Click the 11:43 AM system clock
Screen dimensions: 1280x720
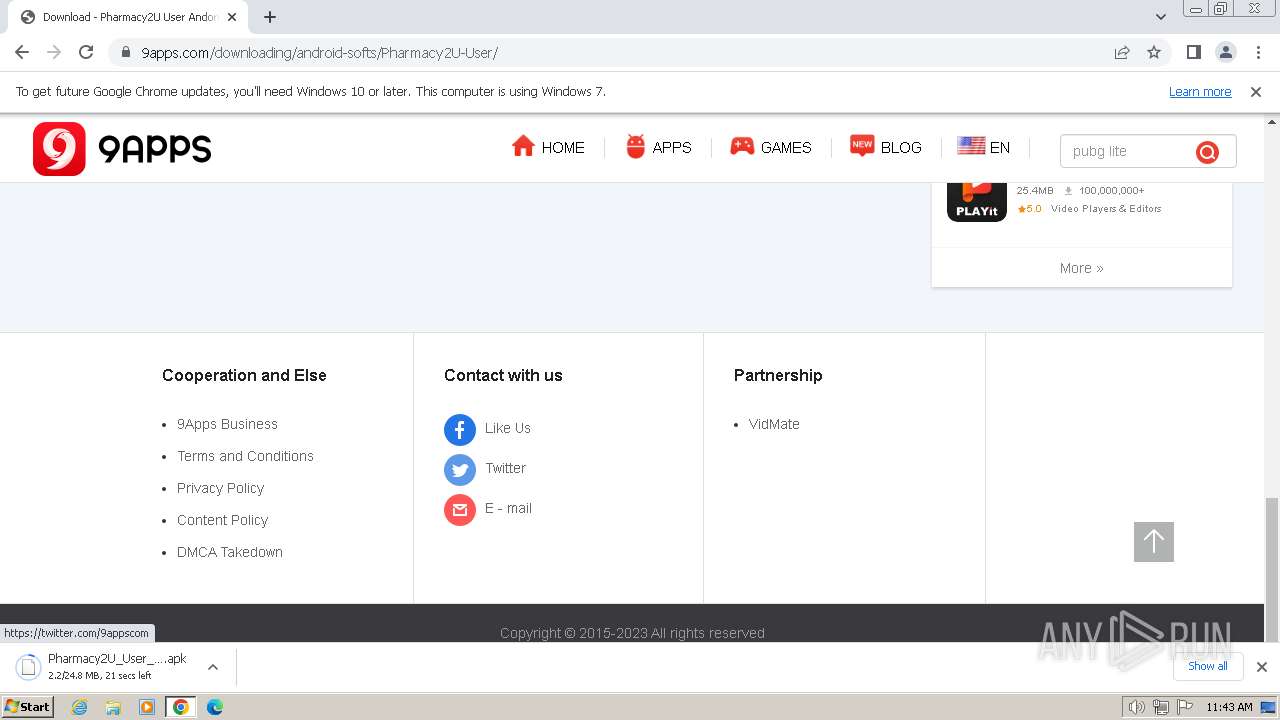click(1229, 707)
